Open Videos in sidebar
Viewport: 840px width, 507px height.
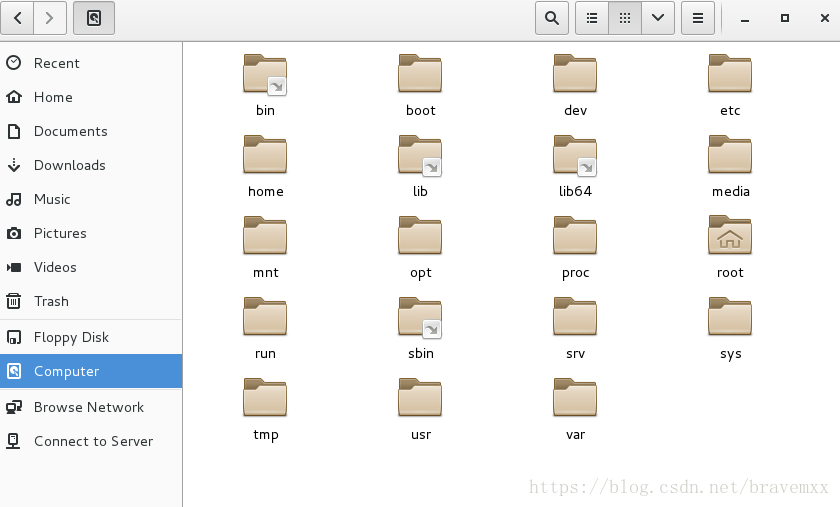(x=91, y=267)
